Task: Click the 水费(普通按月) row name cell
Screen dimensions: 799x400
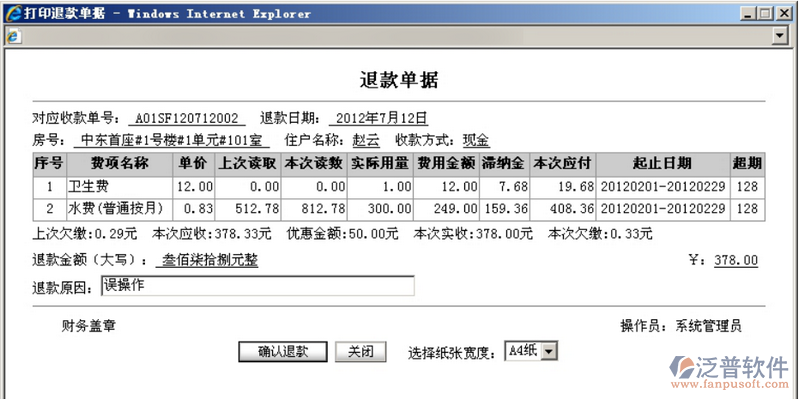Action: (x=119, y=209)
